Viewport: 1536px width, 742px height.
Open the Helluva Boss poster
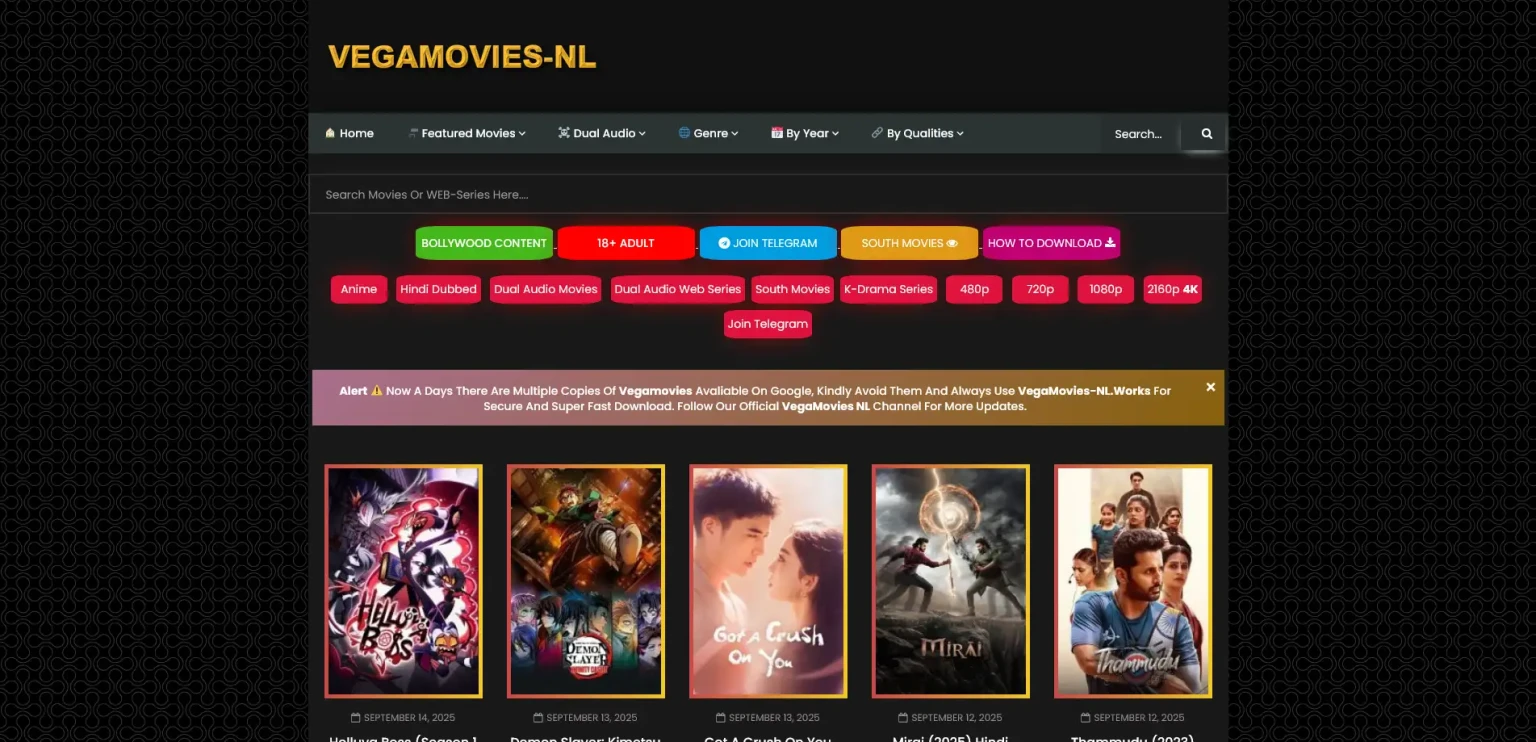pos(403,581)
